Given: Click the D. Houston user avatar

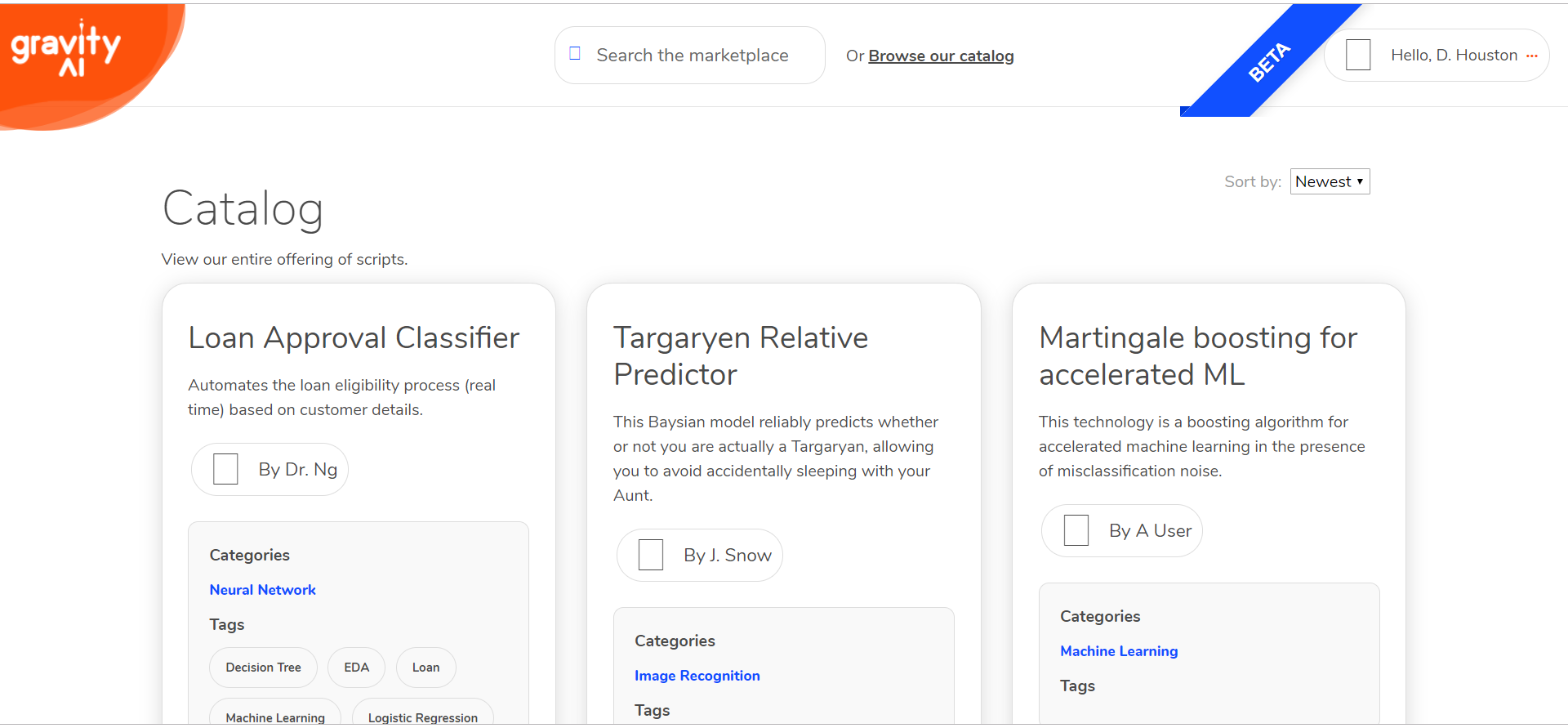Looking at the screenshot, I should pos(1358,55).
